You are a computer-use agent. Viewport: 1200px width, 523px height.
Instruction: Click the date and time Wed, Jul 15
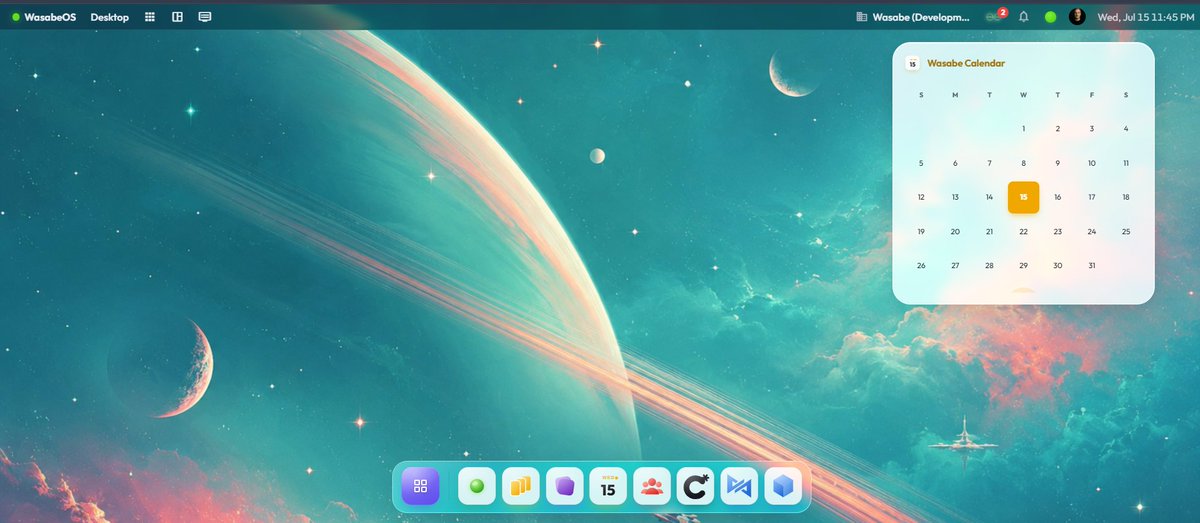point(1144,17)
